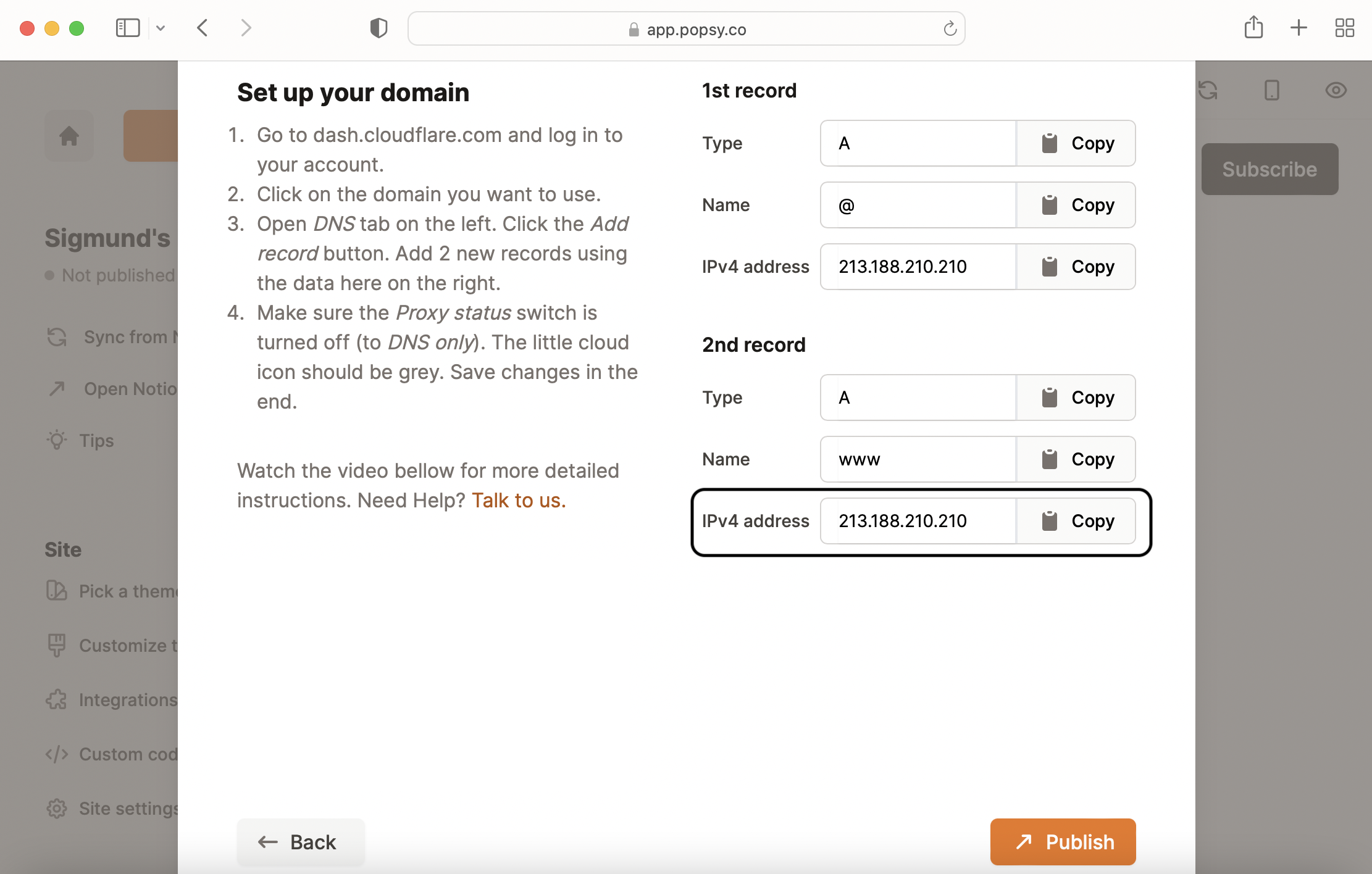Image resolution: width=1372 pixels, height=874 pixels.
Task: Click the 2nd record IPv4 address field
Action: coord(918,521)
